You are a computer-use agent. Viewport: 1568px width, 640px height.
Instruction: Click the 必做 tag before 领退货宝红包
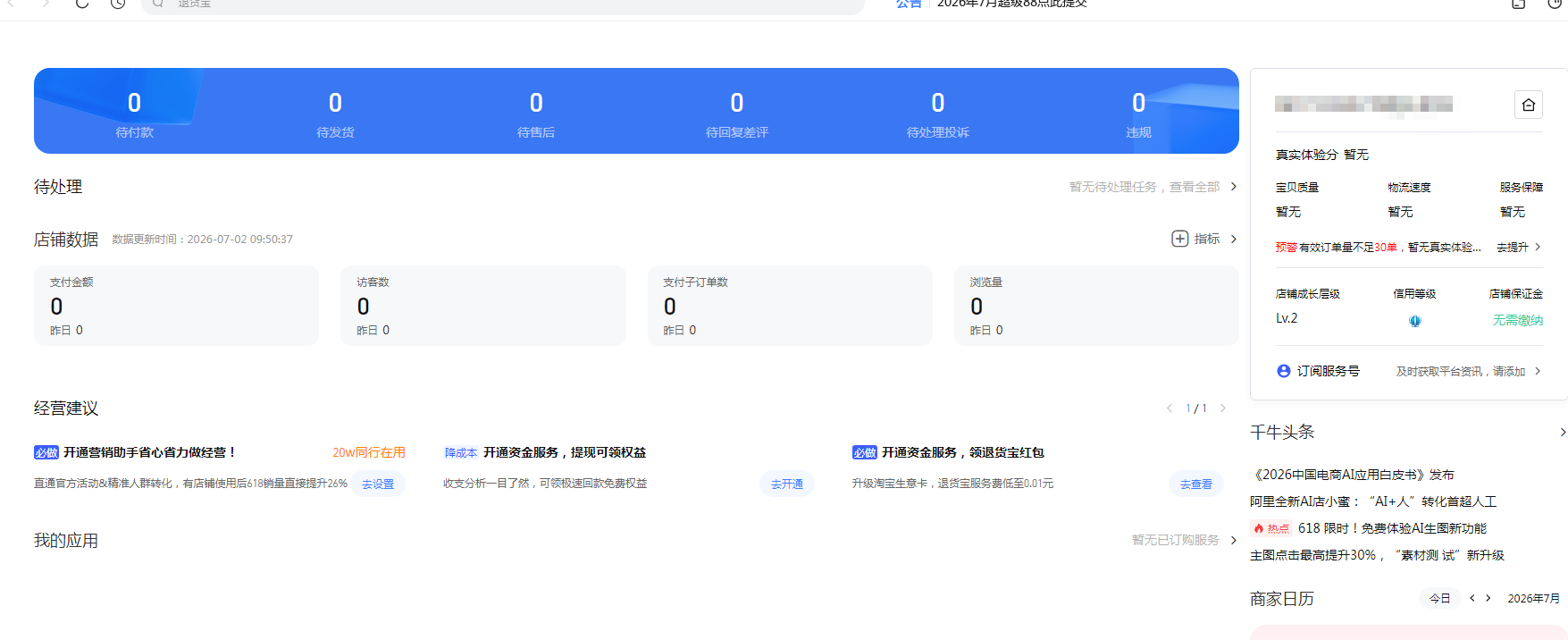(865, 452)
